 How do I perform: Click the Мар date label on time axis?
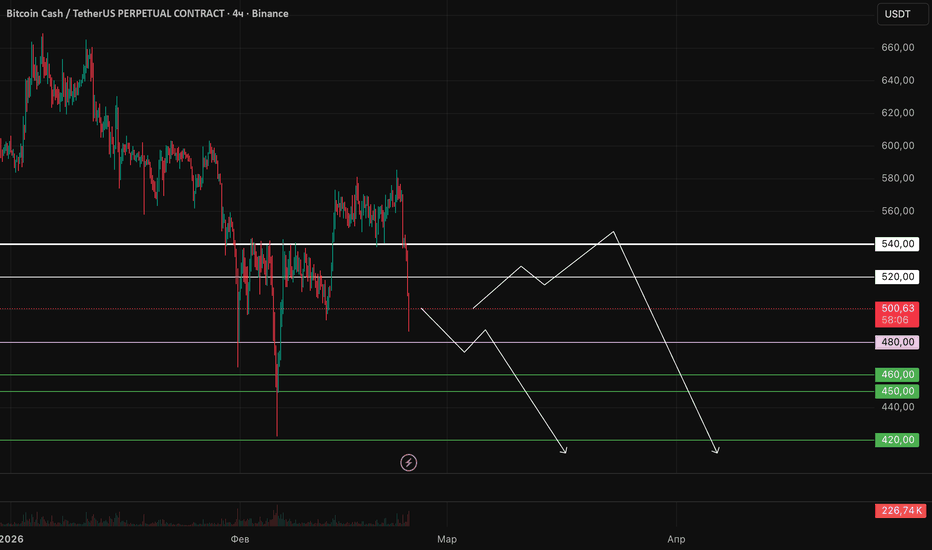[447, 539]
